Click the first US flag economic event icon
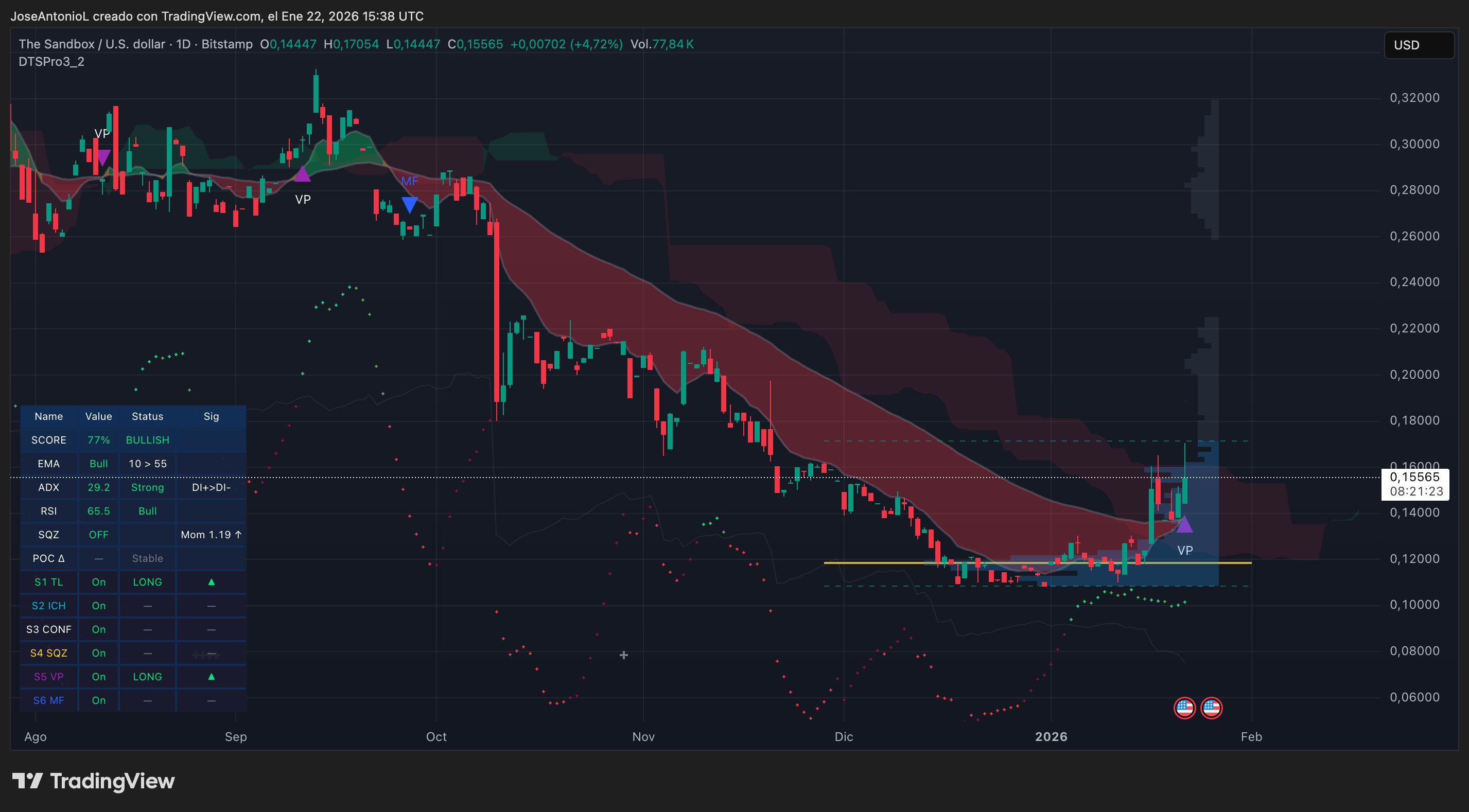Image resolution: width=1469 pixels, height=812 pixels. [x=1184, y=708]
